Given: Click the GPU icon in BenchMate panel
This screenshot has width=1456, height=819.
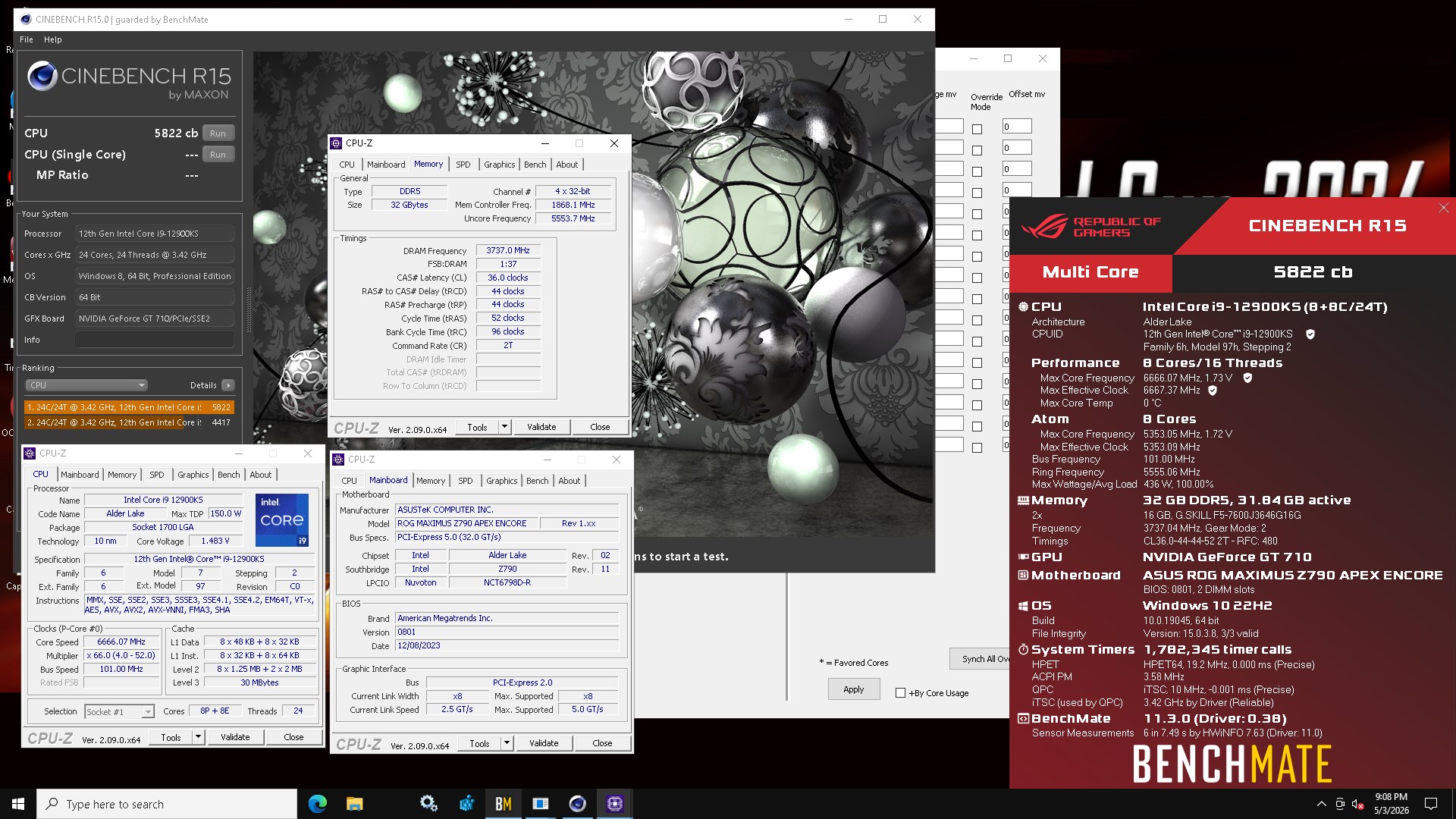Looking at the screenshot, I should (x=1023, y=557).
